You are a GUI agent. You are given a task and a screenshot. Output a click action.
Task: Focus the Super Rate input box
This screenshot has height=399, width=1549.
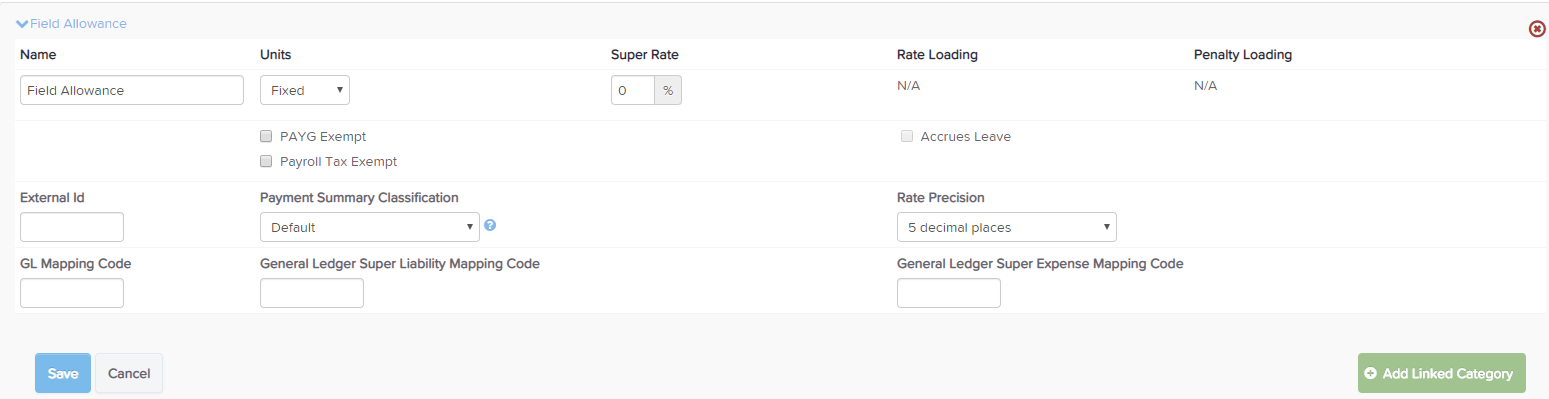pyautogui.click(x=633, y=90)
